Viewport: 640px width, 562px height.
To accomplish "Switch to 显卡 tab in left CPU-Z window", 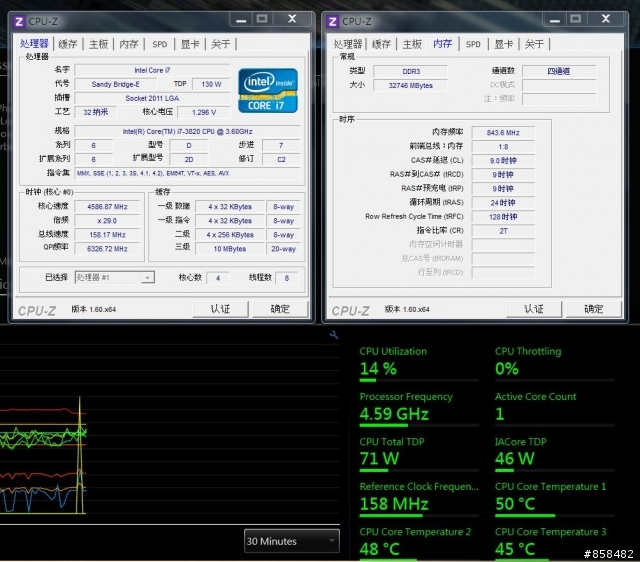I will [190, 44].
